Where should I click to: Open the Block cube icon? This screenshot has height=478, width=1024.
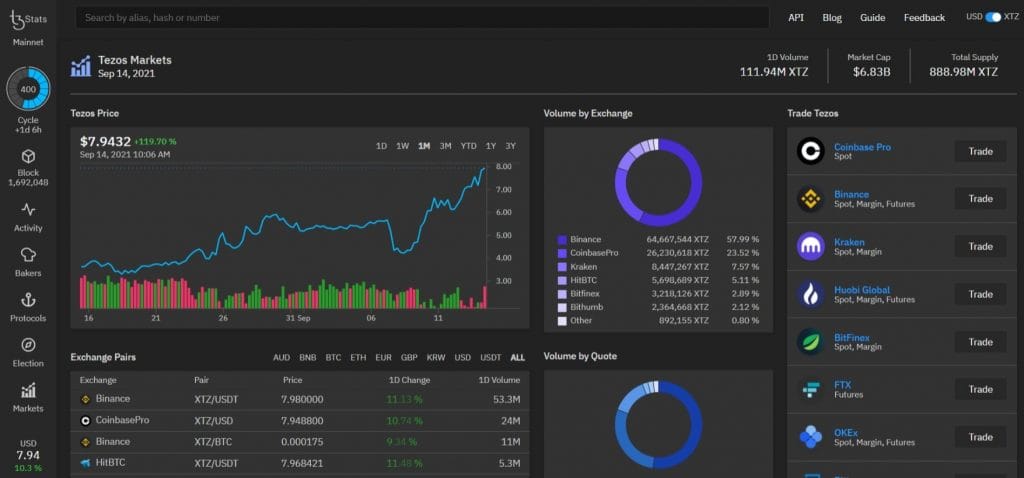click(x=28, y=157)
